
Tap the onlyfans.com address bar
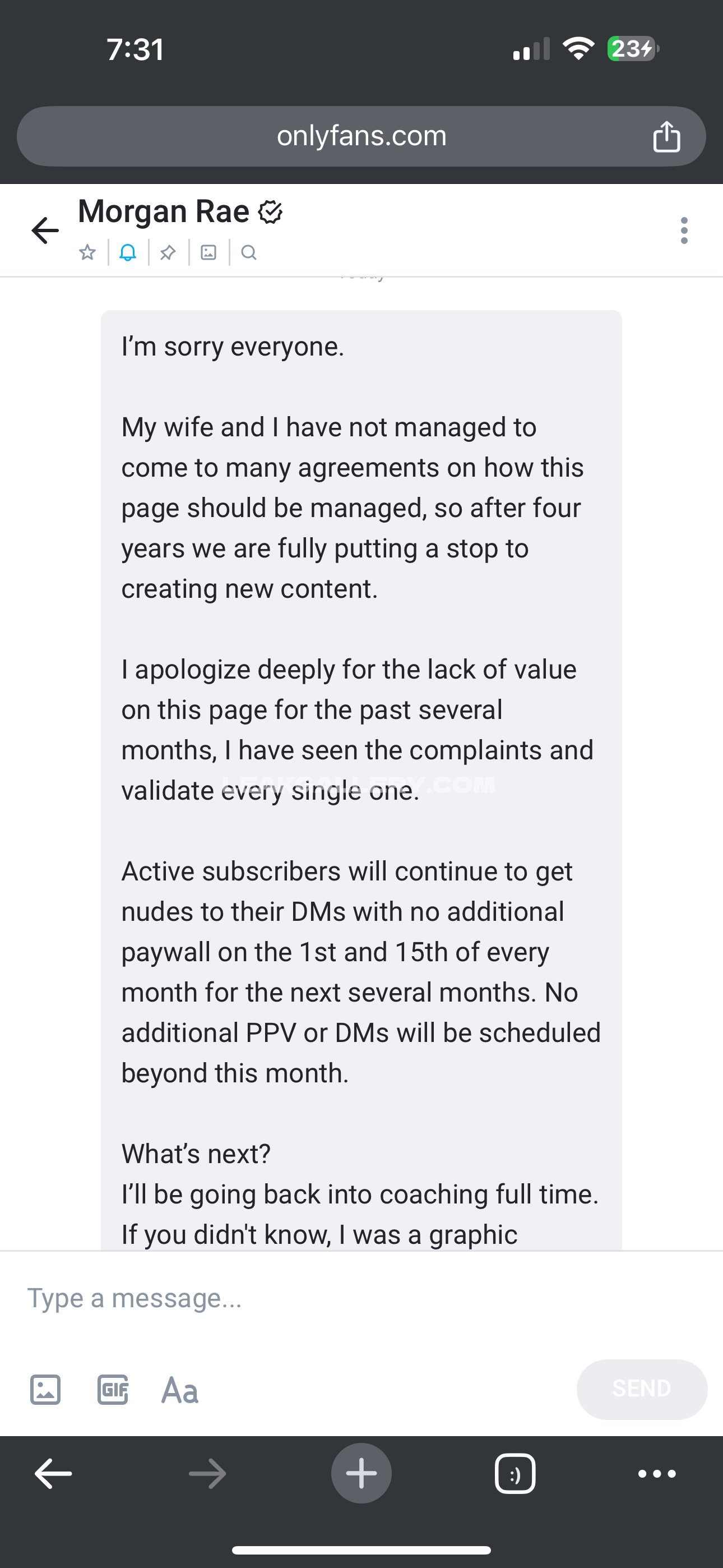click(361, 136)
